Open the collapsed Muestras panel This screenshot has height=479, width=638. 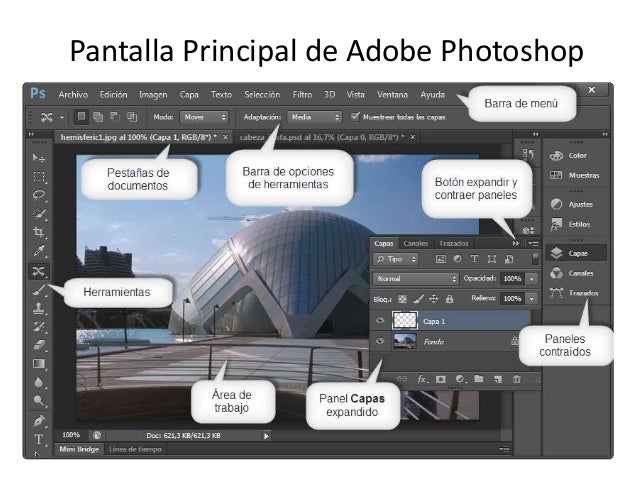pos(576,175)
